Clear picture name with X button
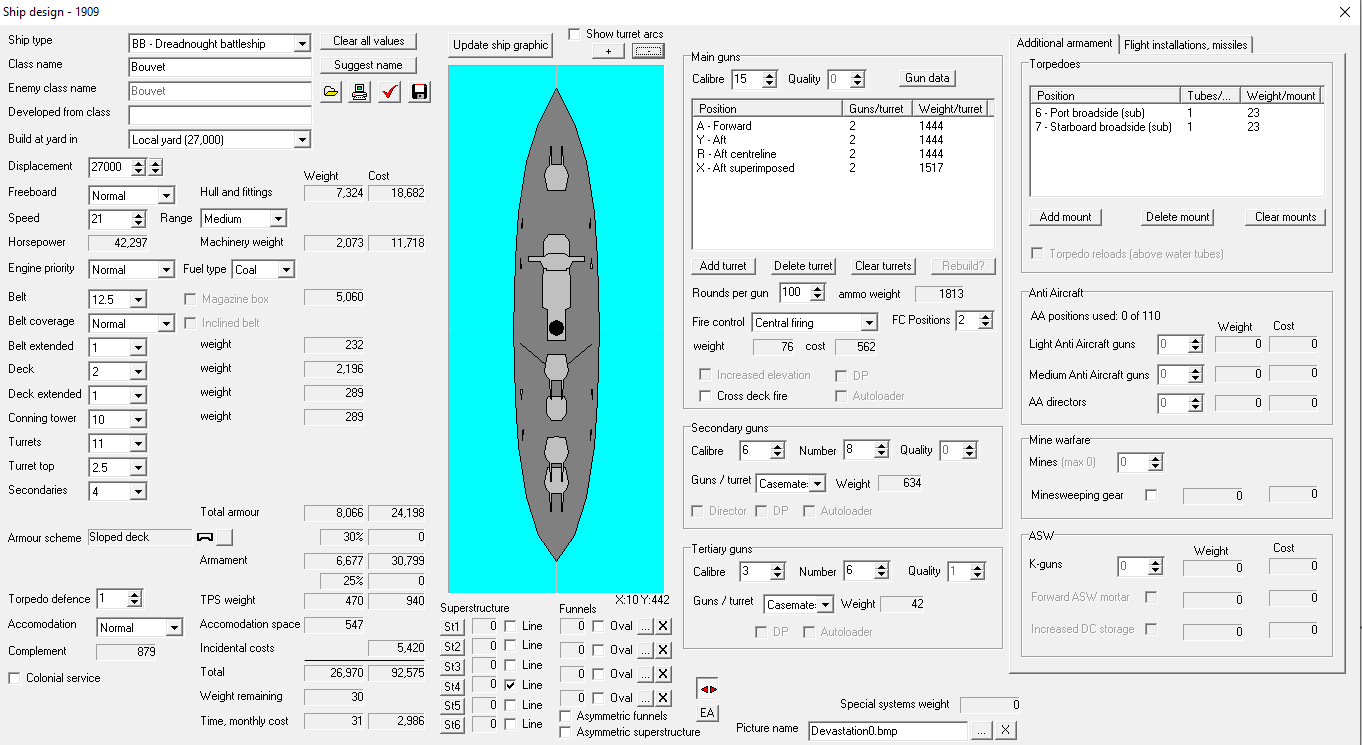 coord(1005,730)
